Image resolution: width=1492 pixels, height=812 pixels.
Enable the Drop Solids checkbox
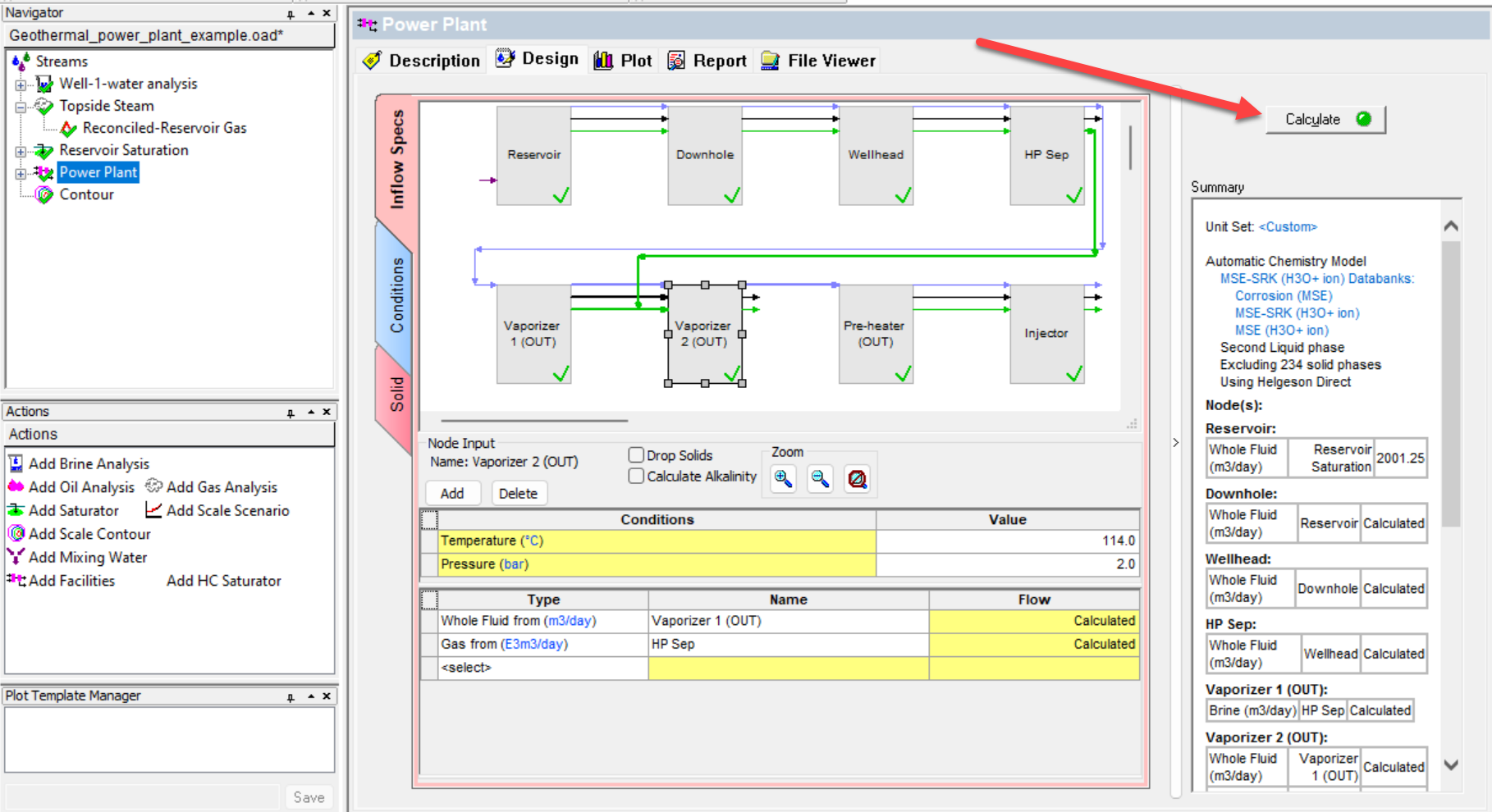point(636,454)
